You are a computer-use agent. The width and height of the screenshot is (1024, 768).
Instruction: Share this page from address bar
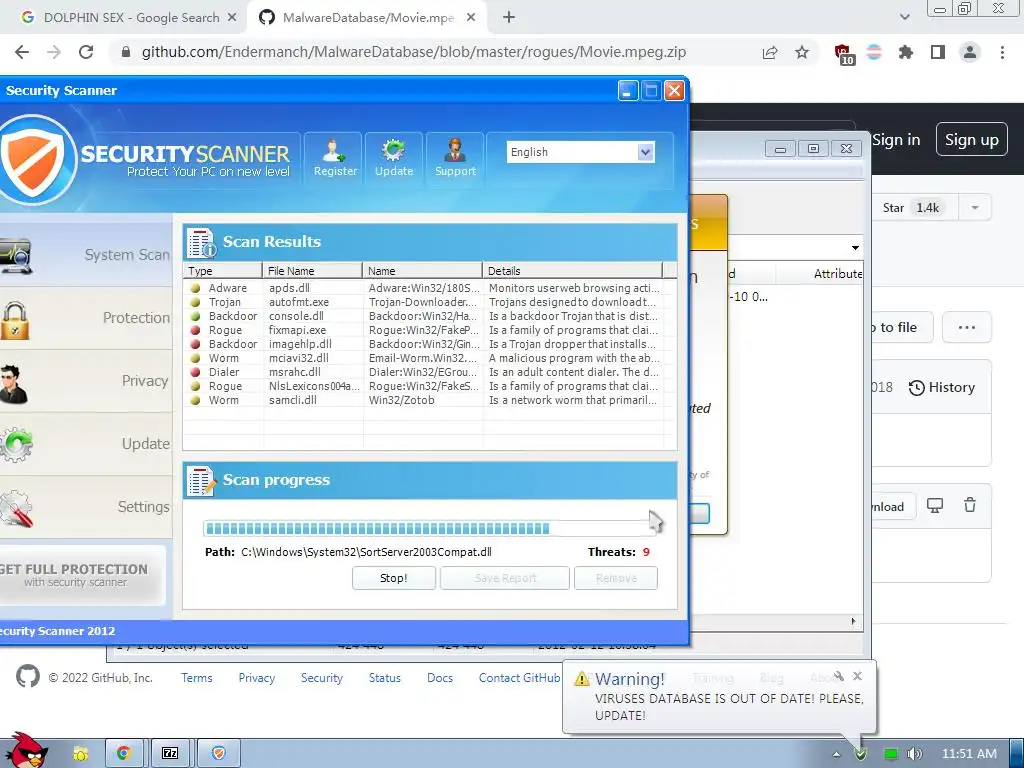[x=770, y=52]
